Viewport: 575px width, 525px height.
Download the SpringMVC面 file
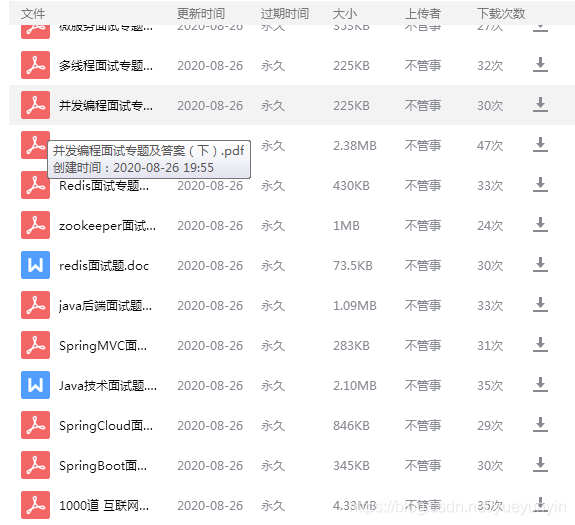coord(540,345)
